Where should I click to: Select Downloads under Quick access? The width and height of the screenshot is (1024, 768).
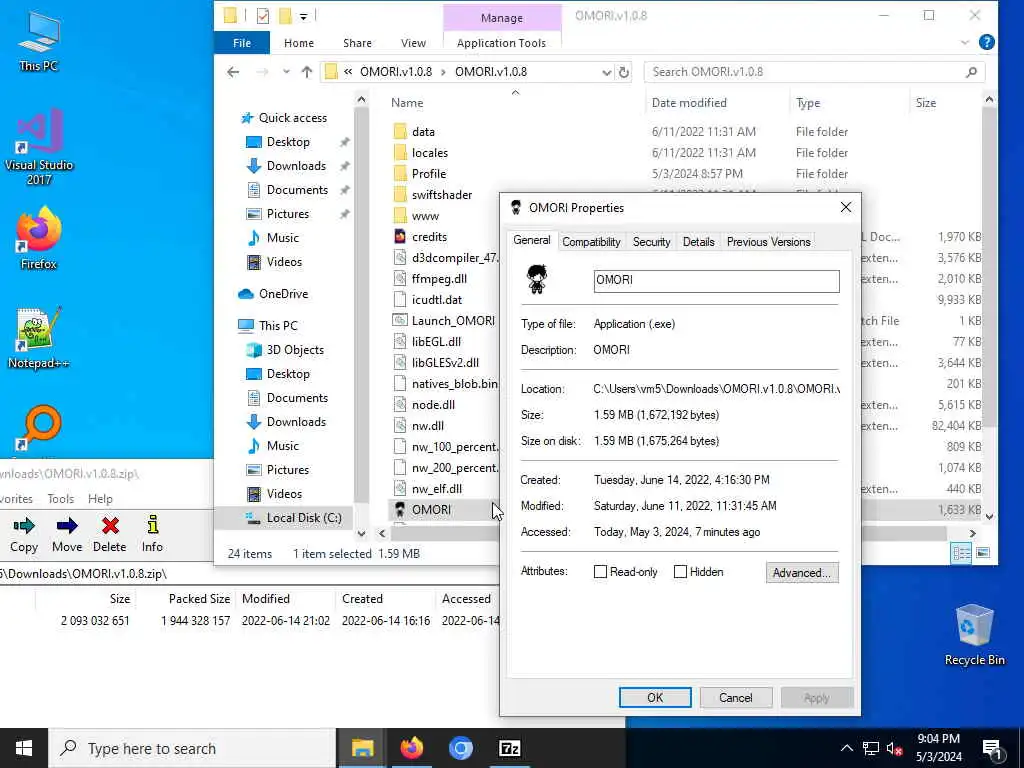[x=296, y=166]
